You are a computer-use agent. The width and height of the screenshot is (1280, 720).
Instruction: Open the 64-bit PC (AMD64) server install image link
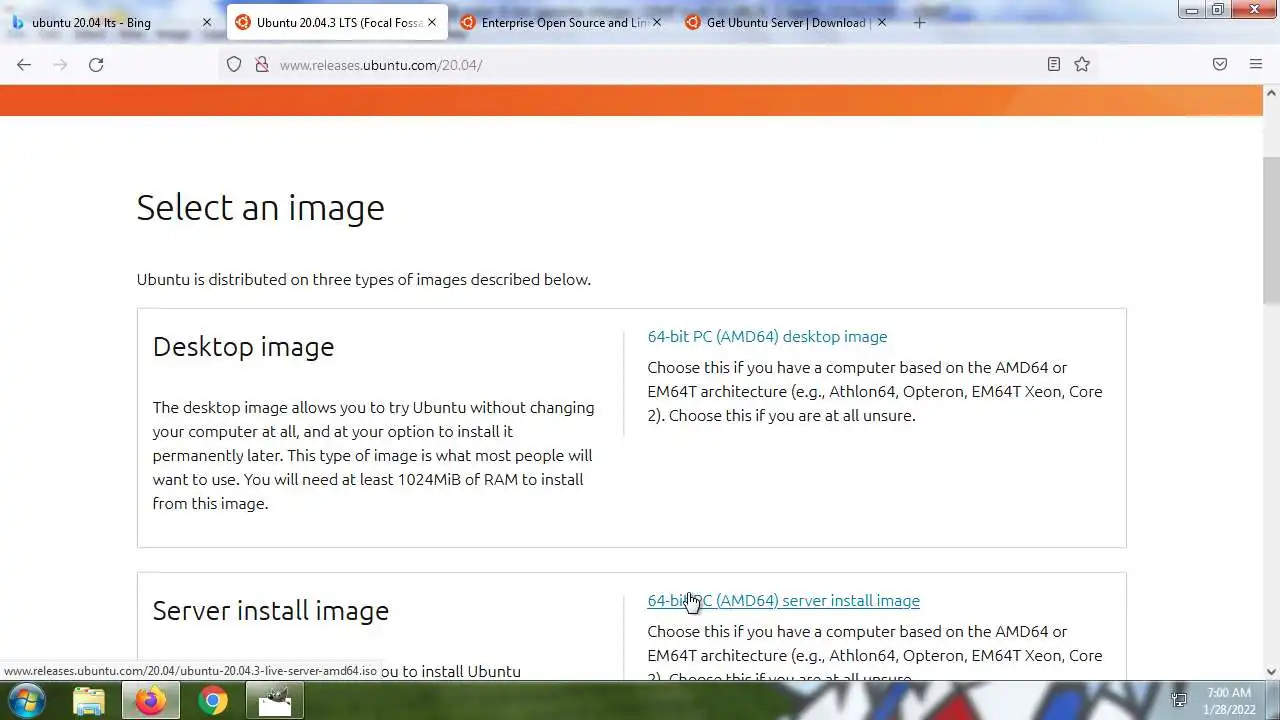pos(783,600)
